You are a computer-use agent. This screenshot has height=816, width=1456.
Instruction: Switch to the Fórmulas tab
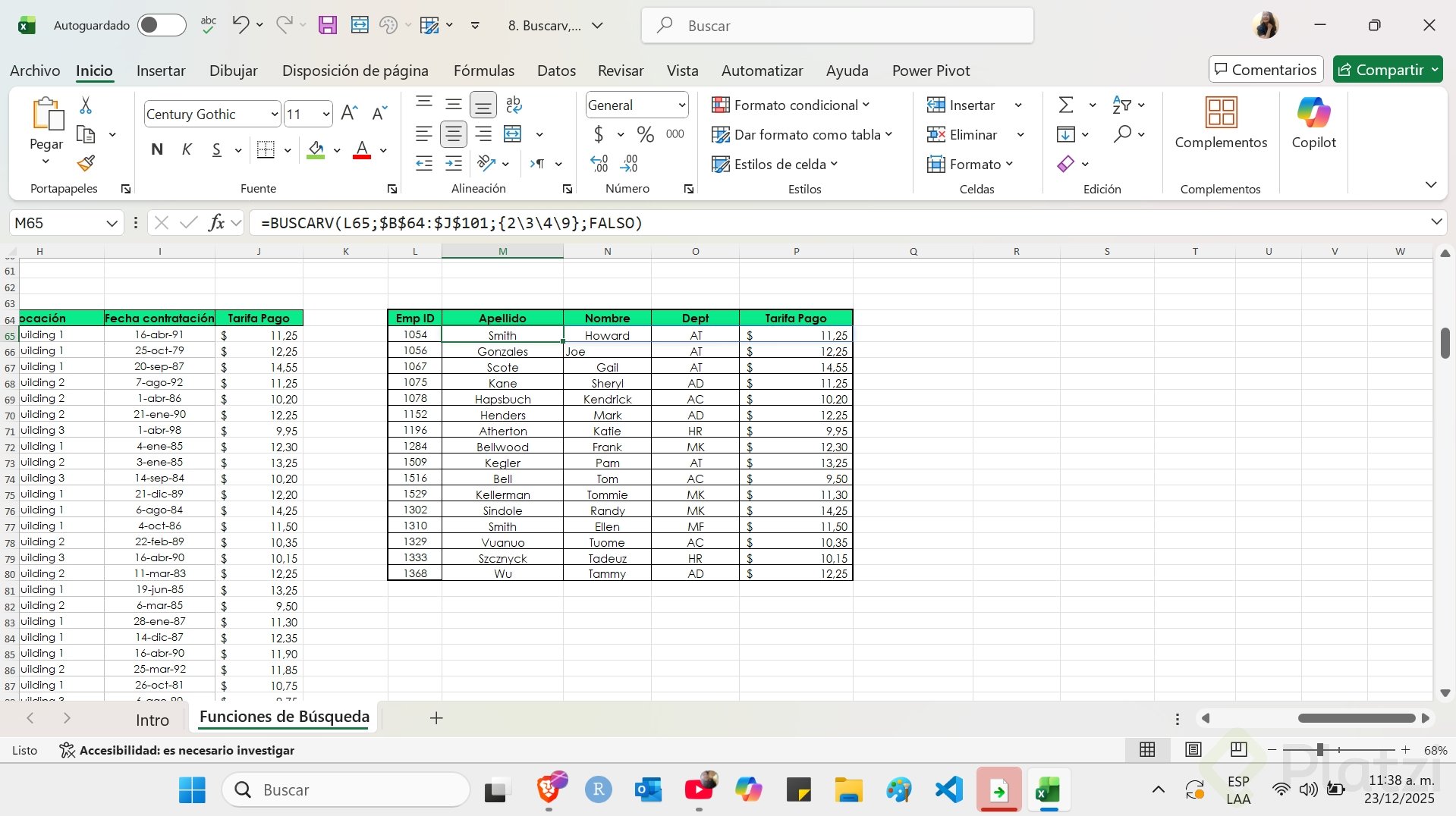484,71
